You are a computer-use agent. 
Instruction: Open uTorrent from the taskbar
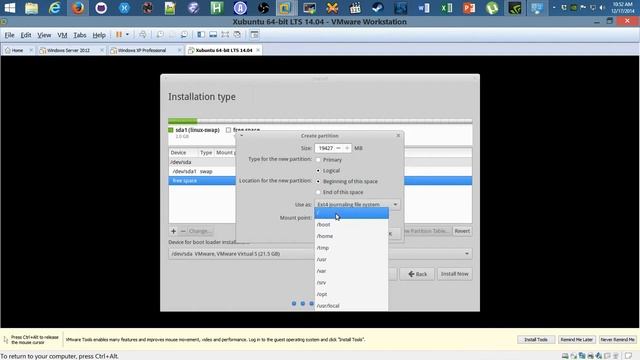(x=492, y=8)
